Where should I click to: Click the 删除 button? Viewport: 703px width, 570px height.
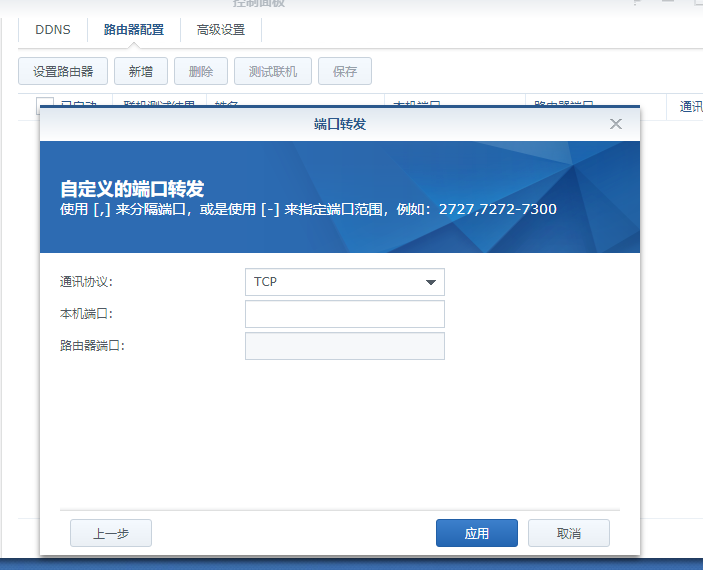tap(201, 71)
